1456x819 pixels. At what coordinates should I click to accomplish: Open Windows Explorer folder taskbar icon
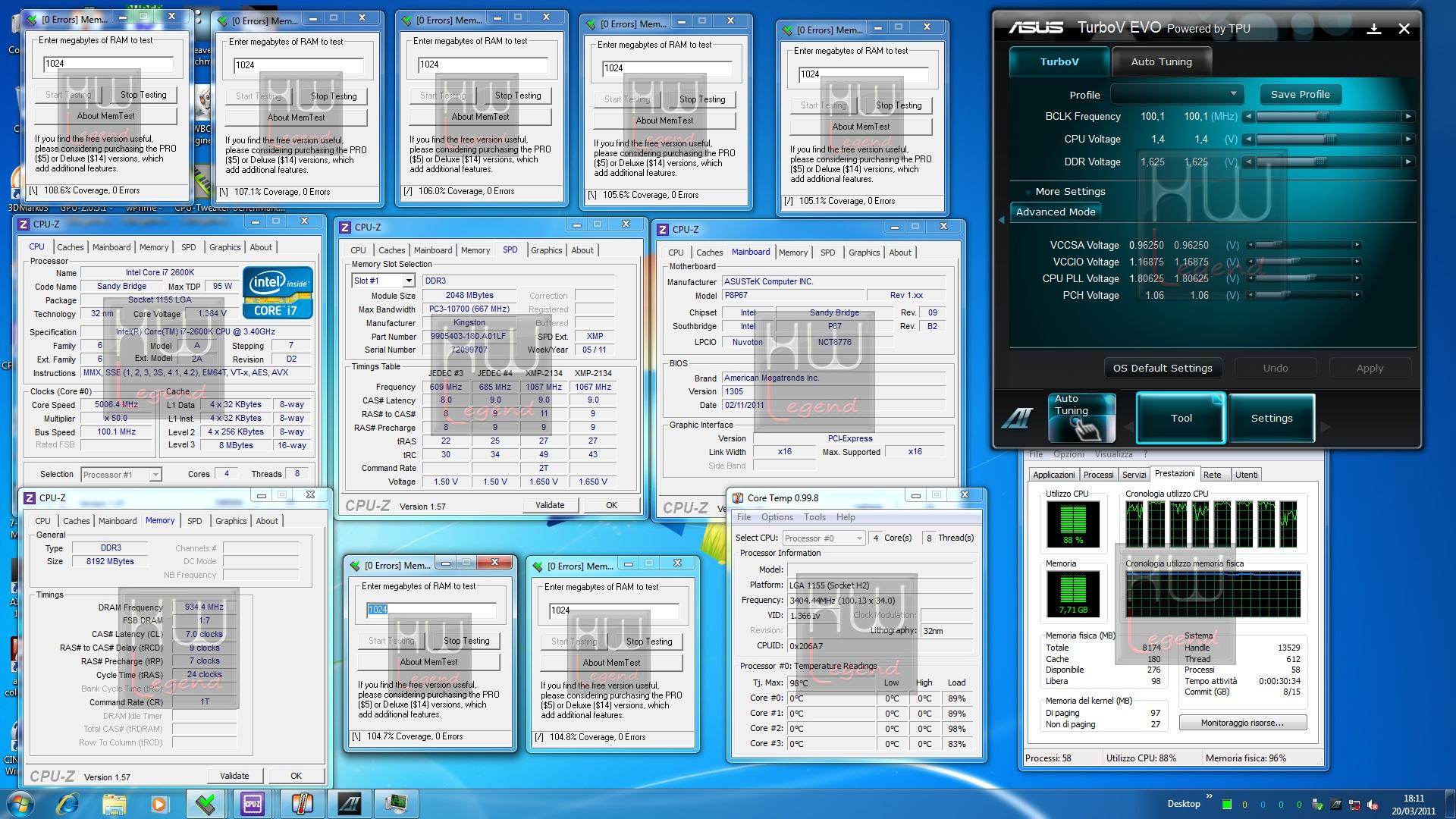pyautogui.click(x=114, y=803)
